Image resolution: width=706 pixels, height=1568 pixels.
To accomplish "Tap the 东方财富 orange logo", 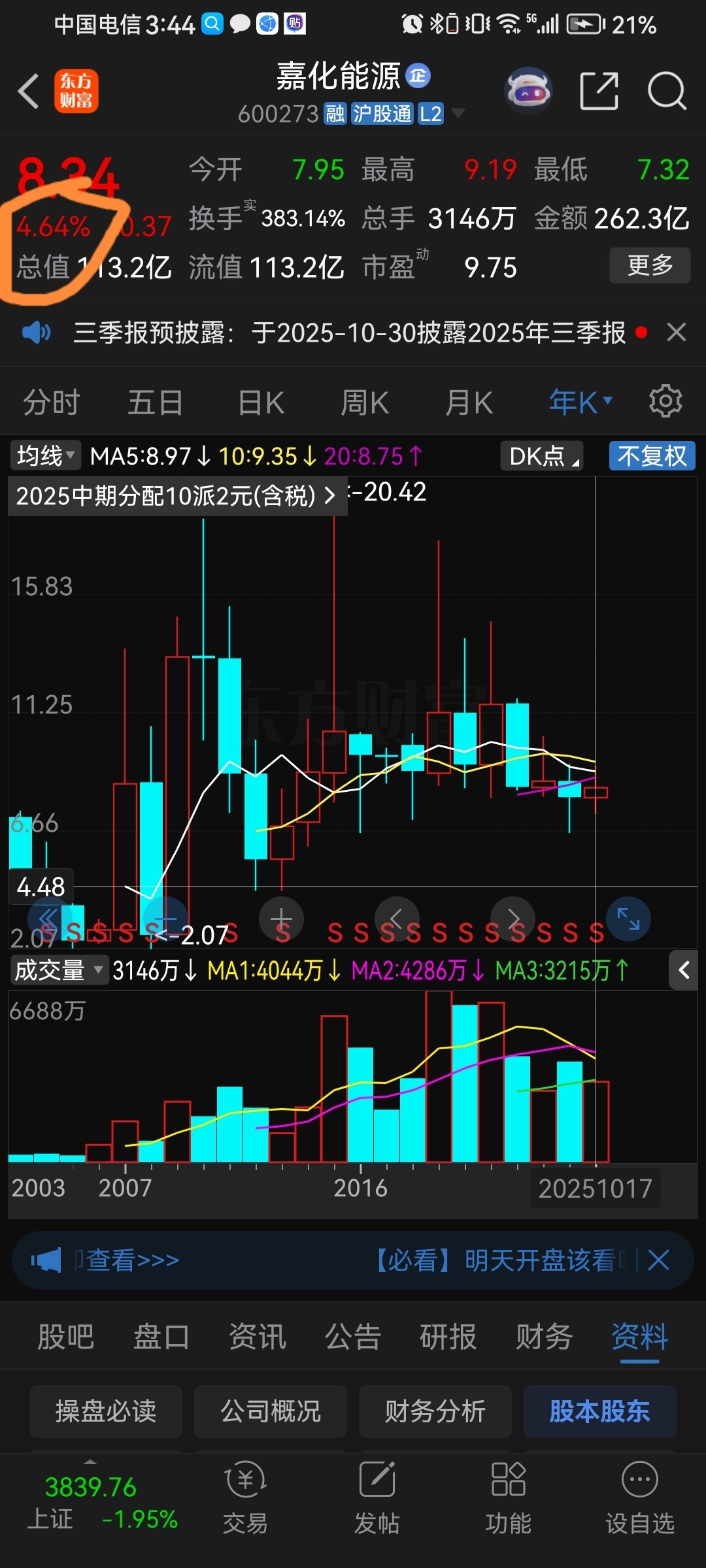I will coord(76,91).
